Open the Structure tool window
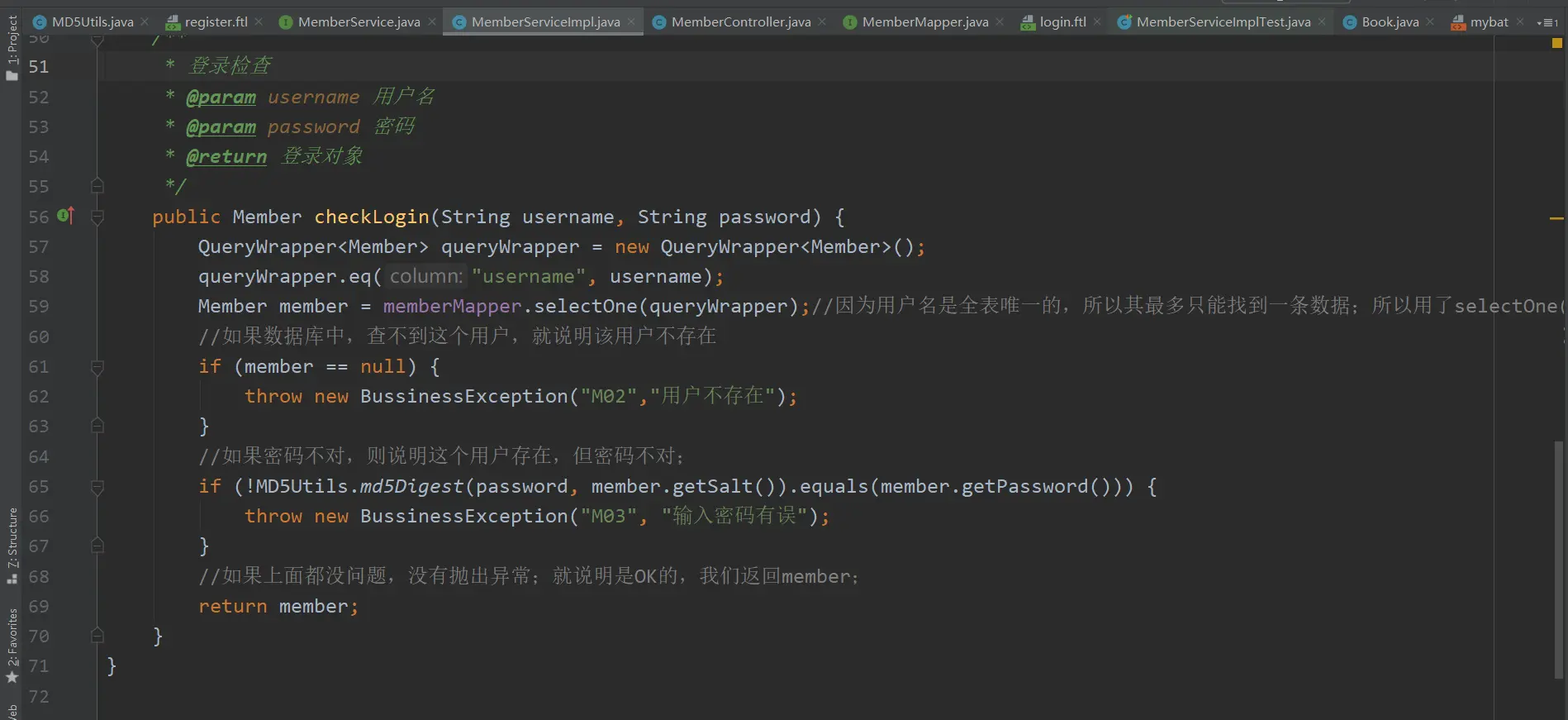 tap(12, 545)
